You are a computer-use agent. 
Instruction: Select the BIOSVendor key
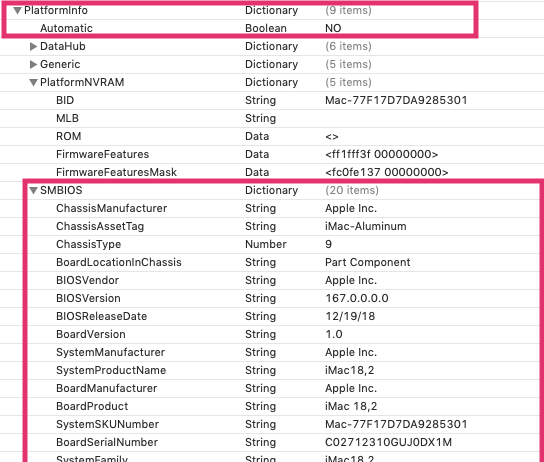[x=87, y=280]
